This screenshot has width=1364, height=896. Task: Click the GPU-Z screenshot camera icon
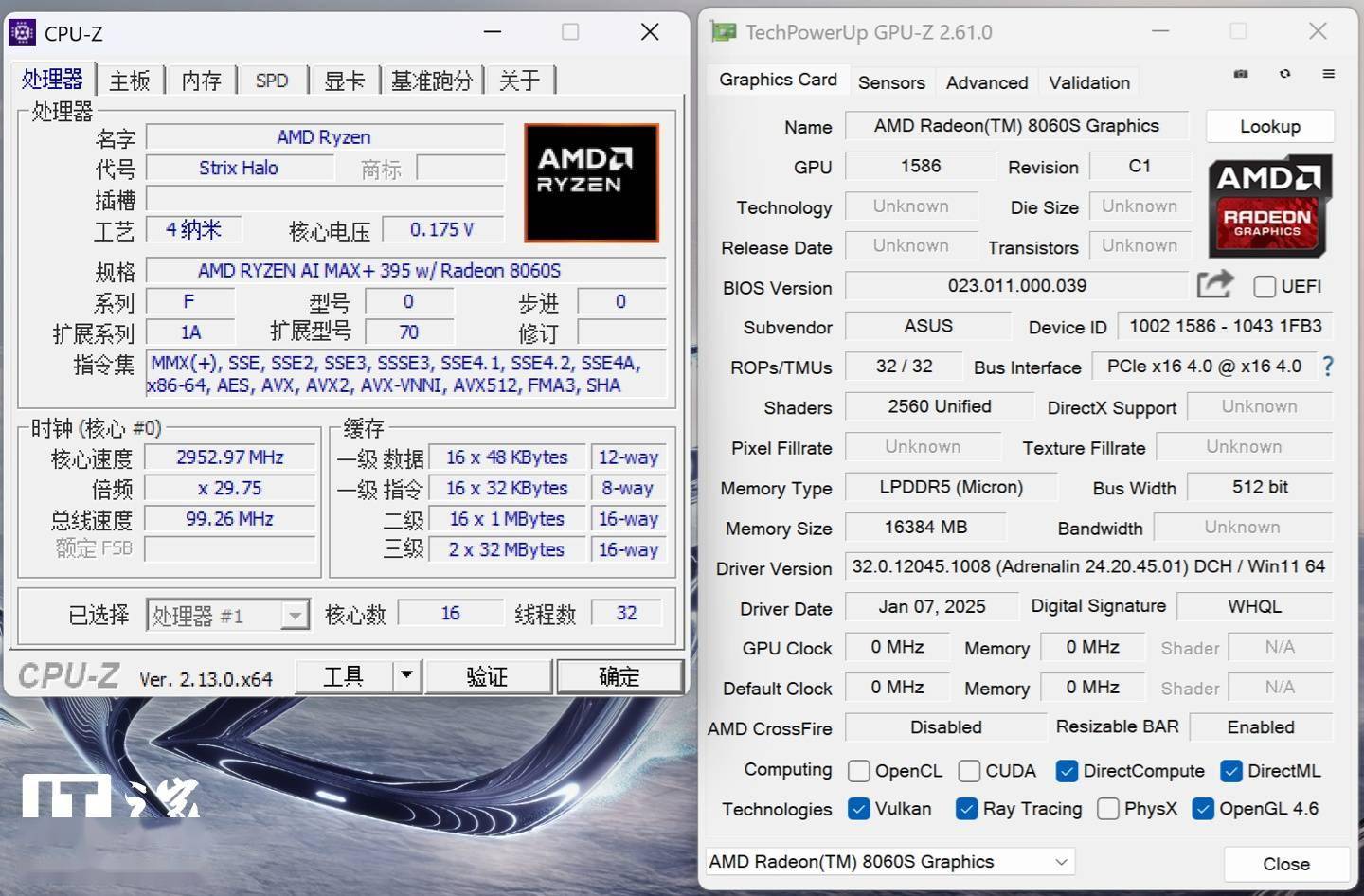[1241, 74]
